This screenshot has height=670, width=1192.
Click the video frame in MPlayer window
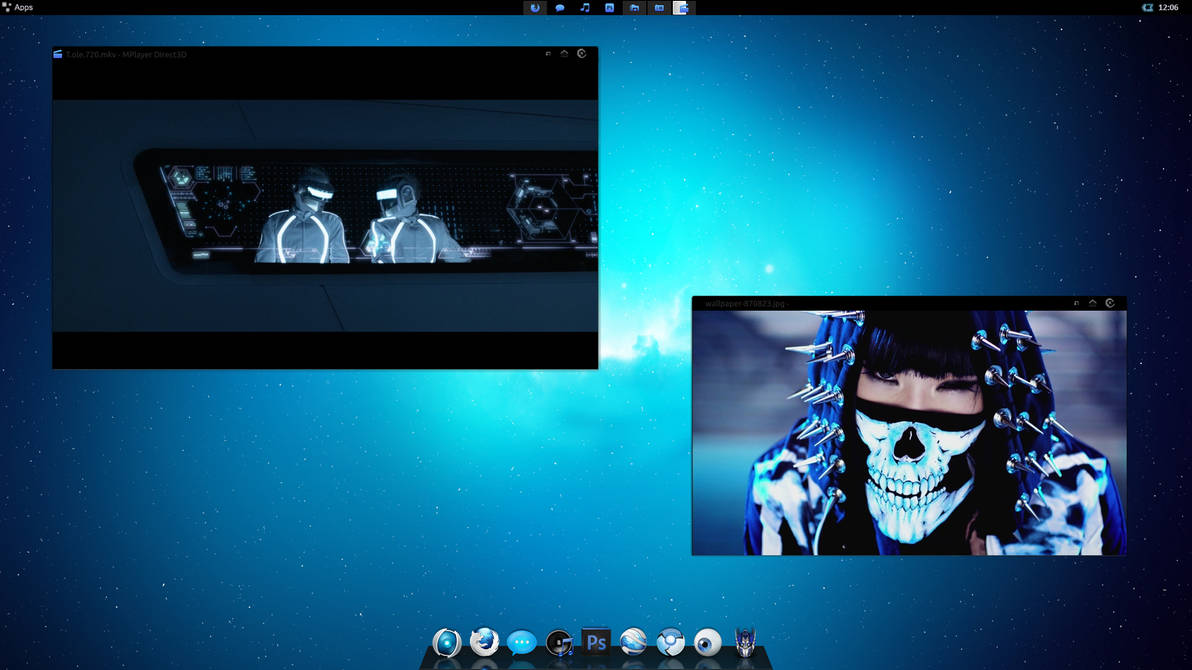[325, 215]
